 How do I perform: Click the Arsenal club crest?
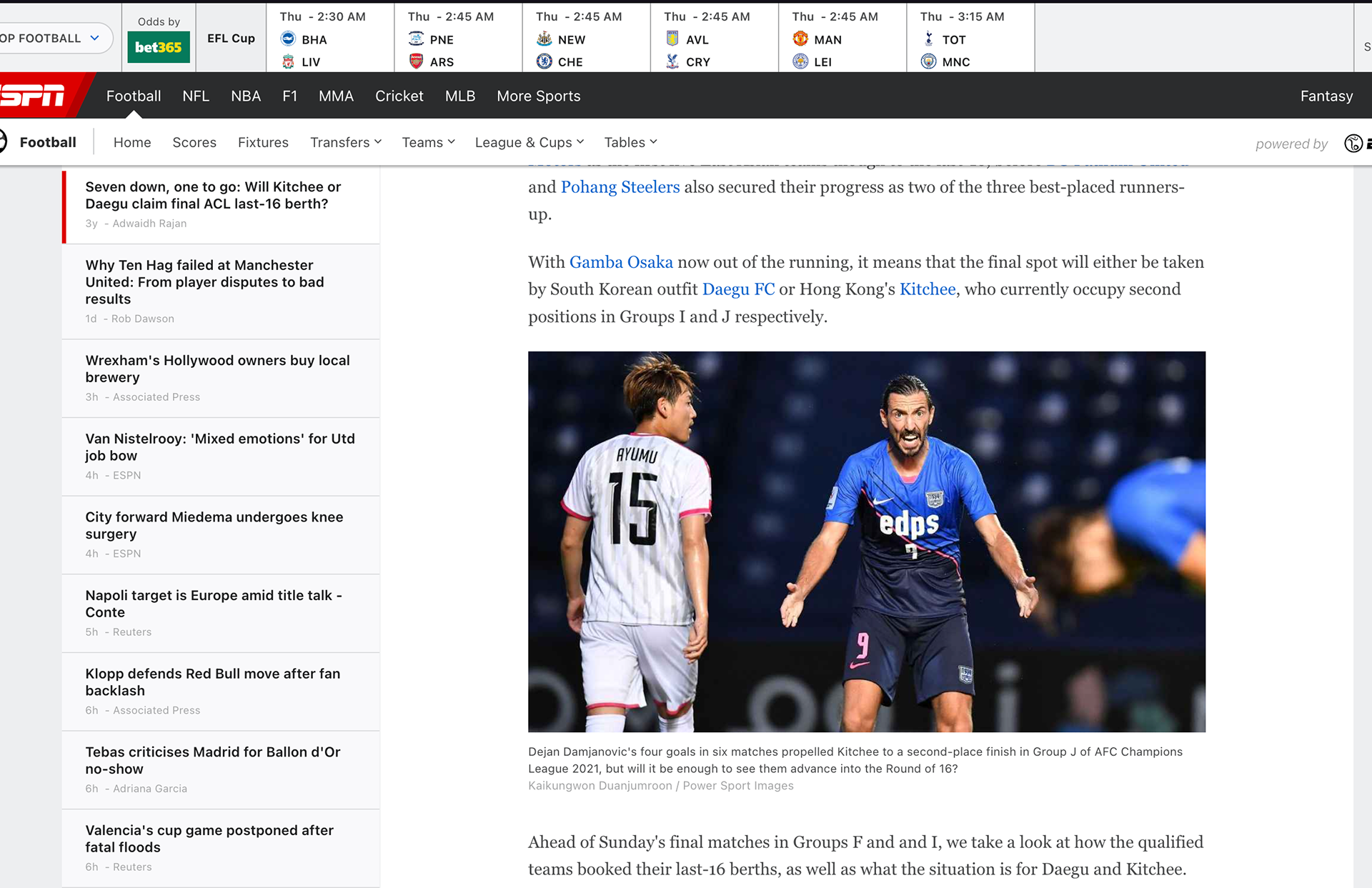coord(416,61)
